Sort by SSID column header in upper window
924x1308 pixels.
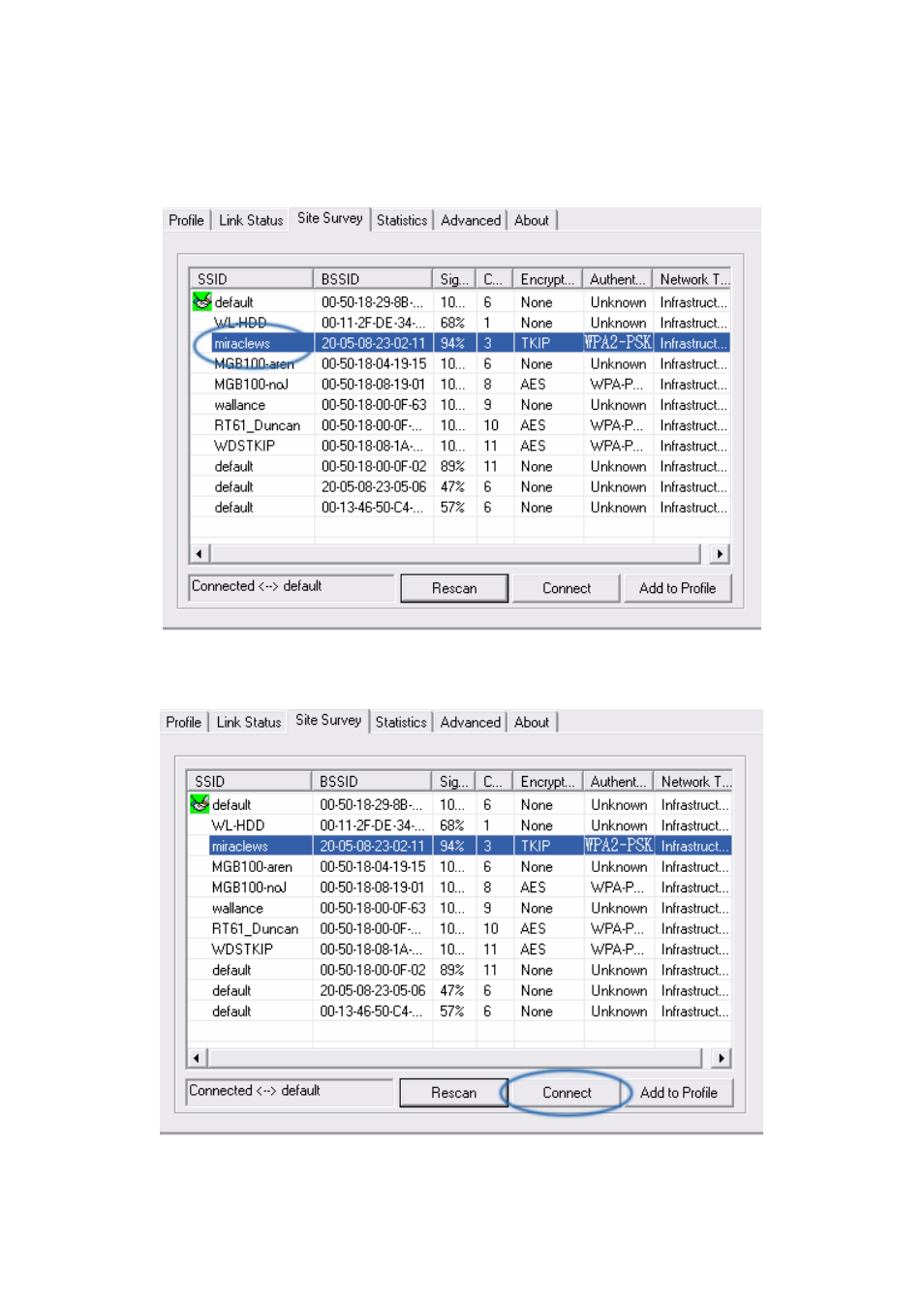click(x=251, y=279)
